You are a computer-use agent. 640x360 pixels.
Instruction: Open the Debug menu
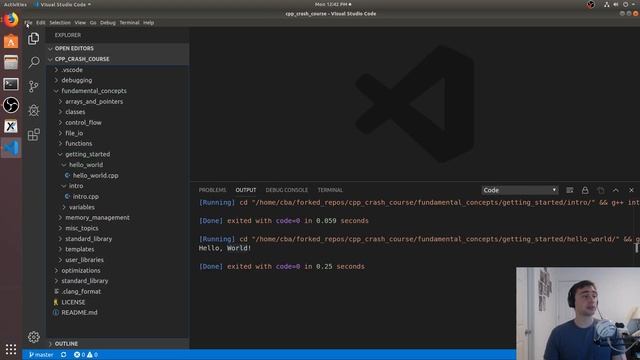[x=108, y=23]
